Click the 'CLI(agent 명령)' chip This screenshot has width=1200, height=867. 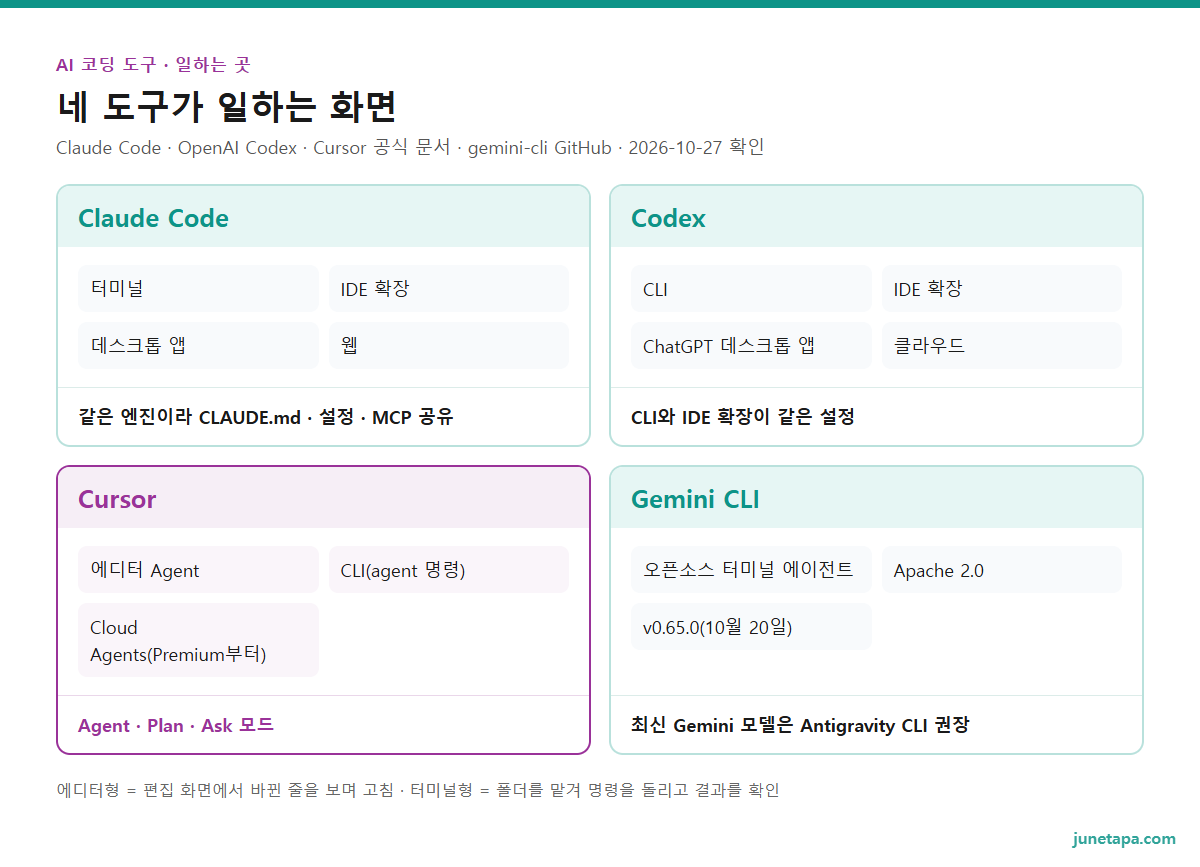[x=449, y=570]
